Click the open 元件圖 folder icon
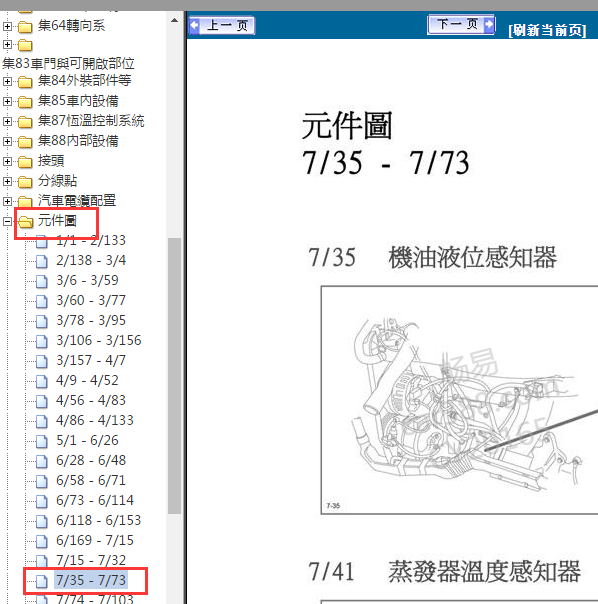 (25, 222)
